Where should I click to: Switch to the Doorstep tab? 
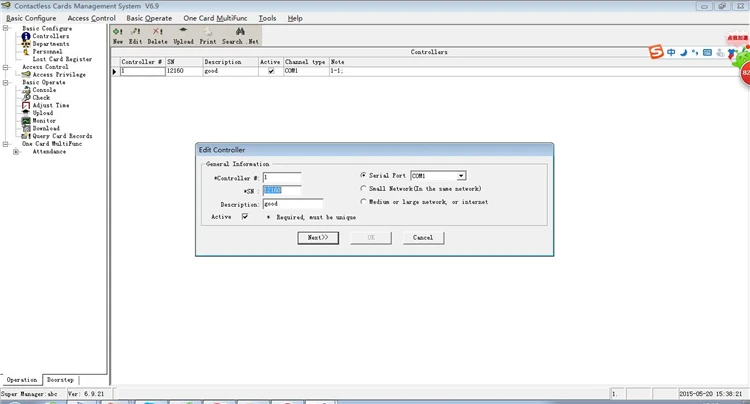coord(60,380)
